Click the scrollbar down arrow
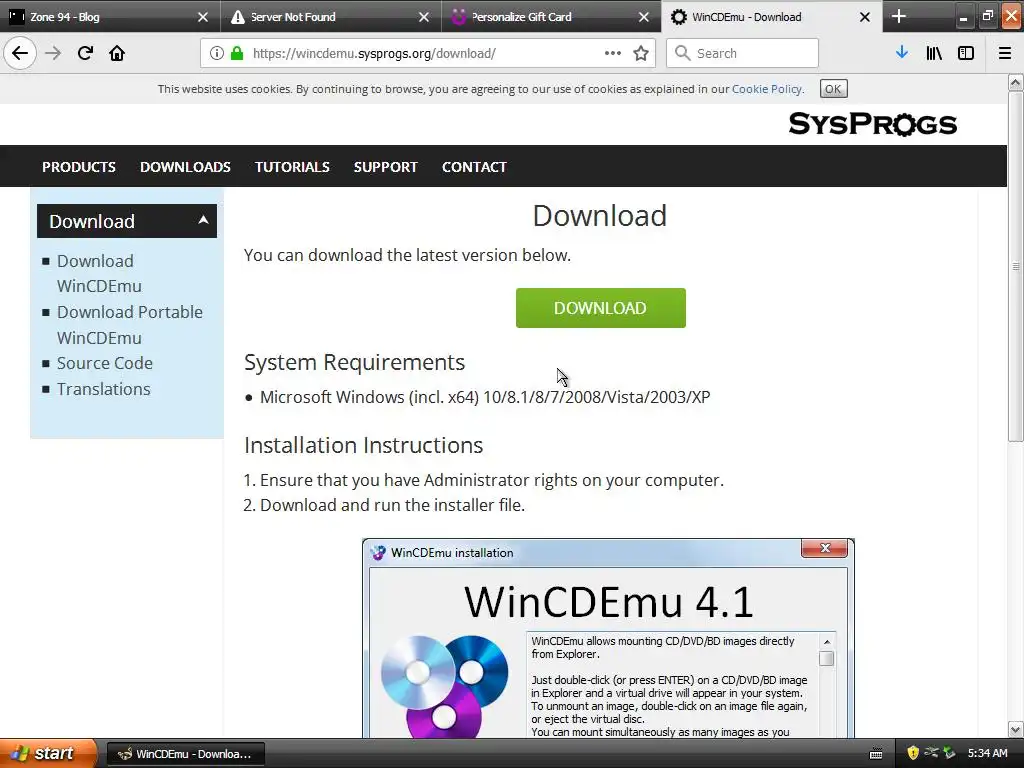Screen dimensions: 1024x768 pyautogui.click(x=1016, y=729)
